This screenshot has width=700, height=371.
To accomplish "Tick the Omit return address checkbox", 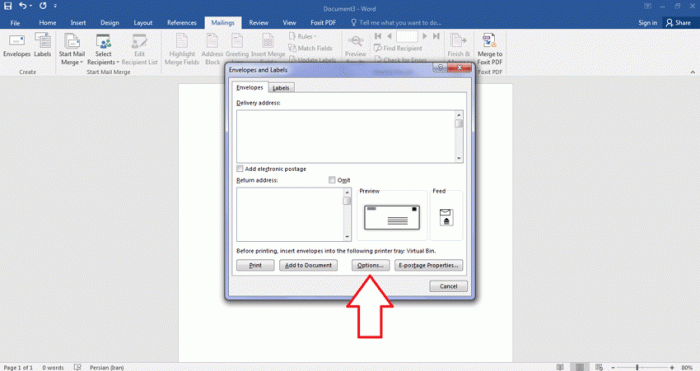I will [332, 180].
